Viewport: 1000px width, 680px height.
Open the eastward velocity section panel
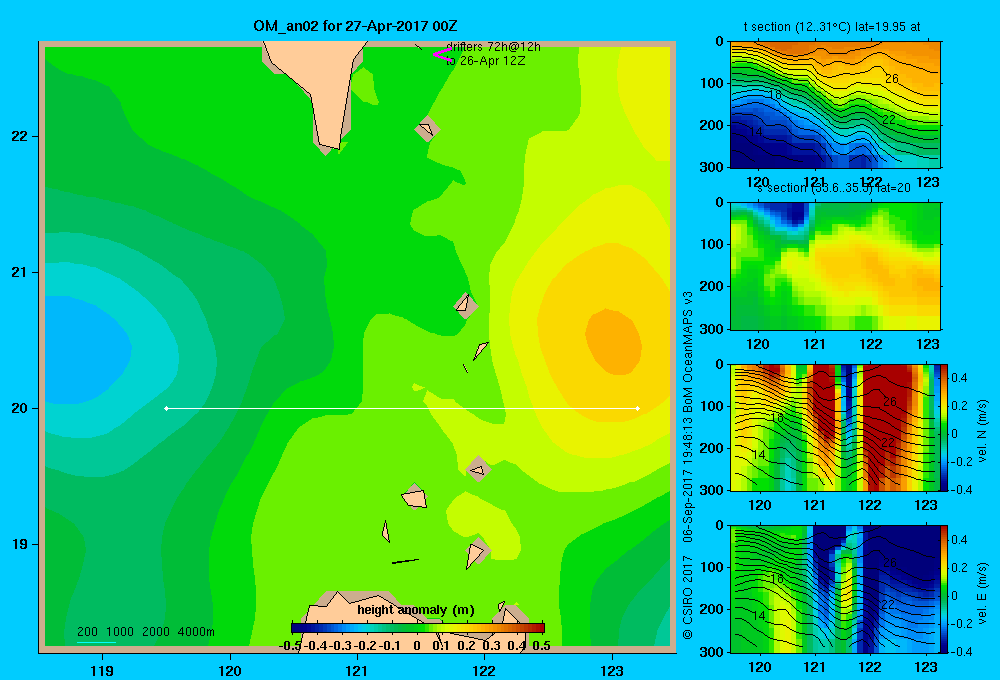point(835,589)
